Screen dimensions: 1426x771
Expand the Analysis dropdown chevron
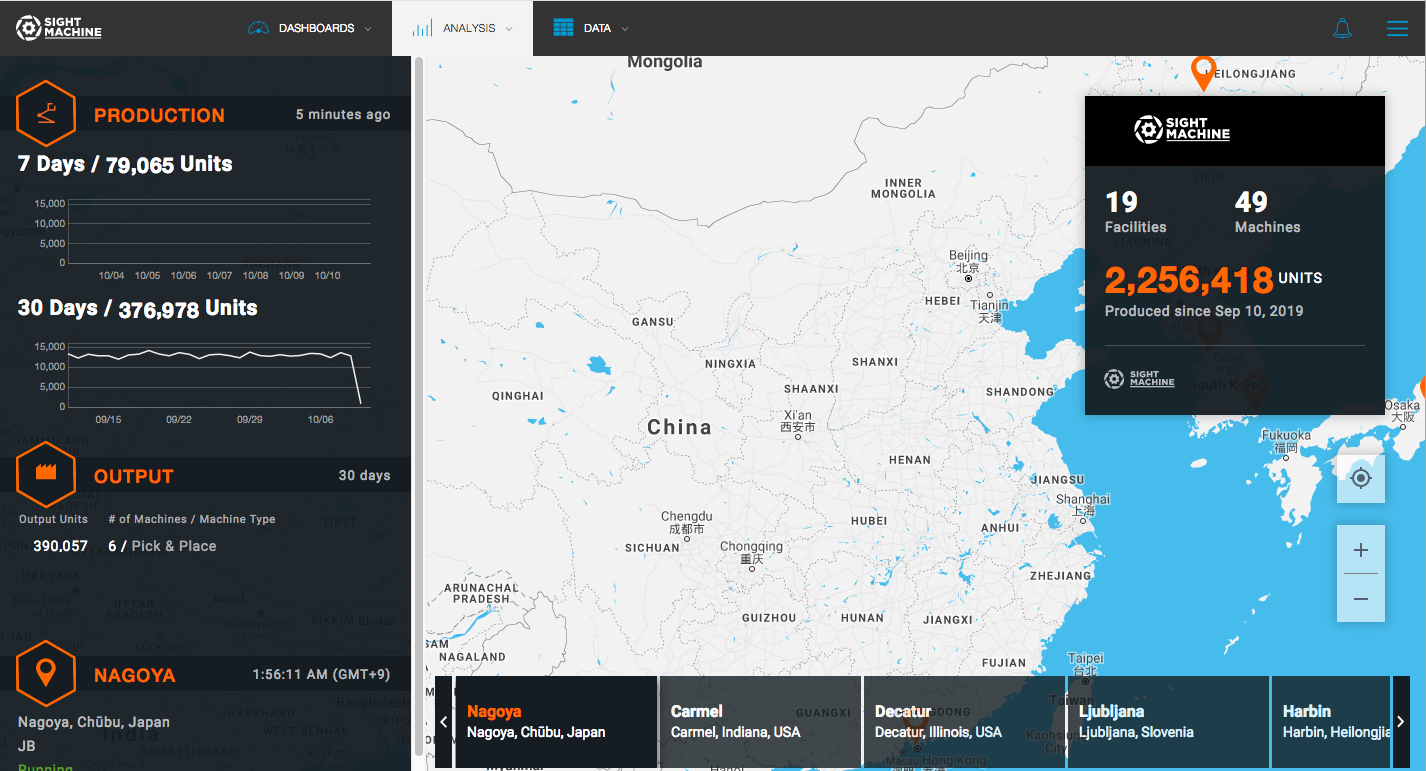pyautogui.click(x=509, y=29)
